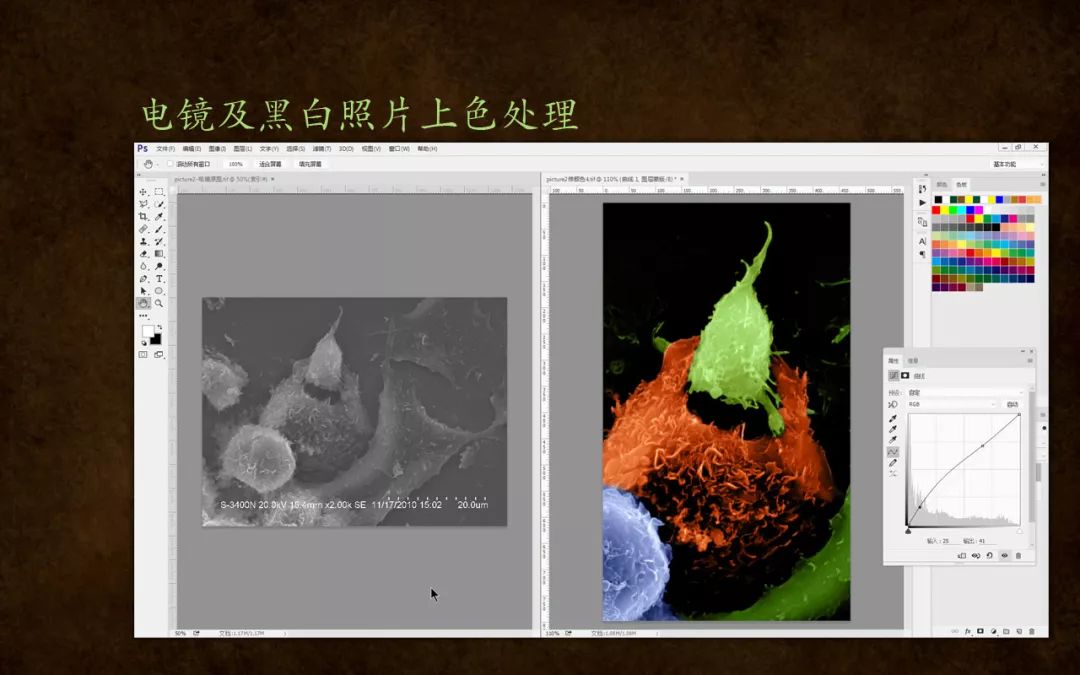Toggle Quick Mask mode

[143, 355]
